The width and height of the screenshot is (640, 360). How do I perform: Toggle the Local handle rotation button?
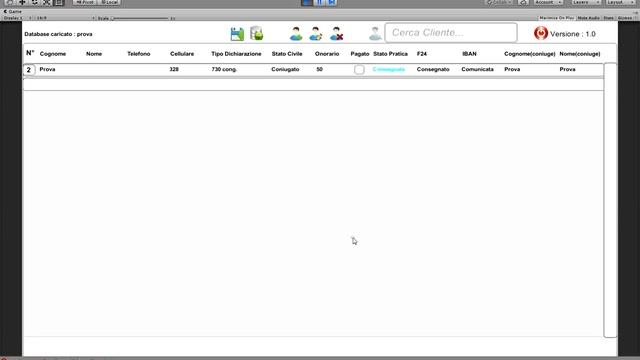(x=109, y=2)
